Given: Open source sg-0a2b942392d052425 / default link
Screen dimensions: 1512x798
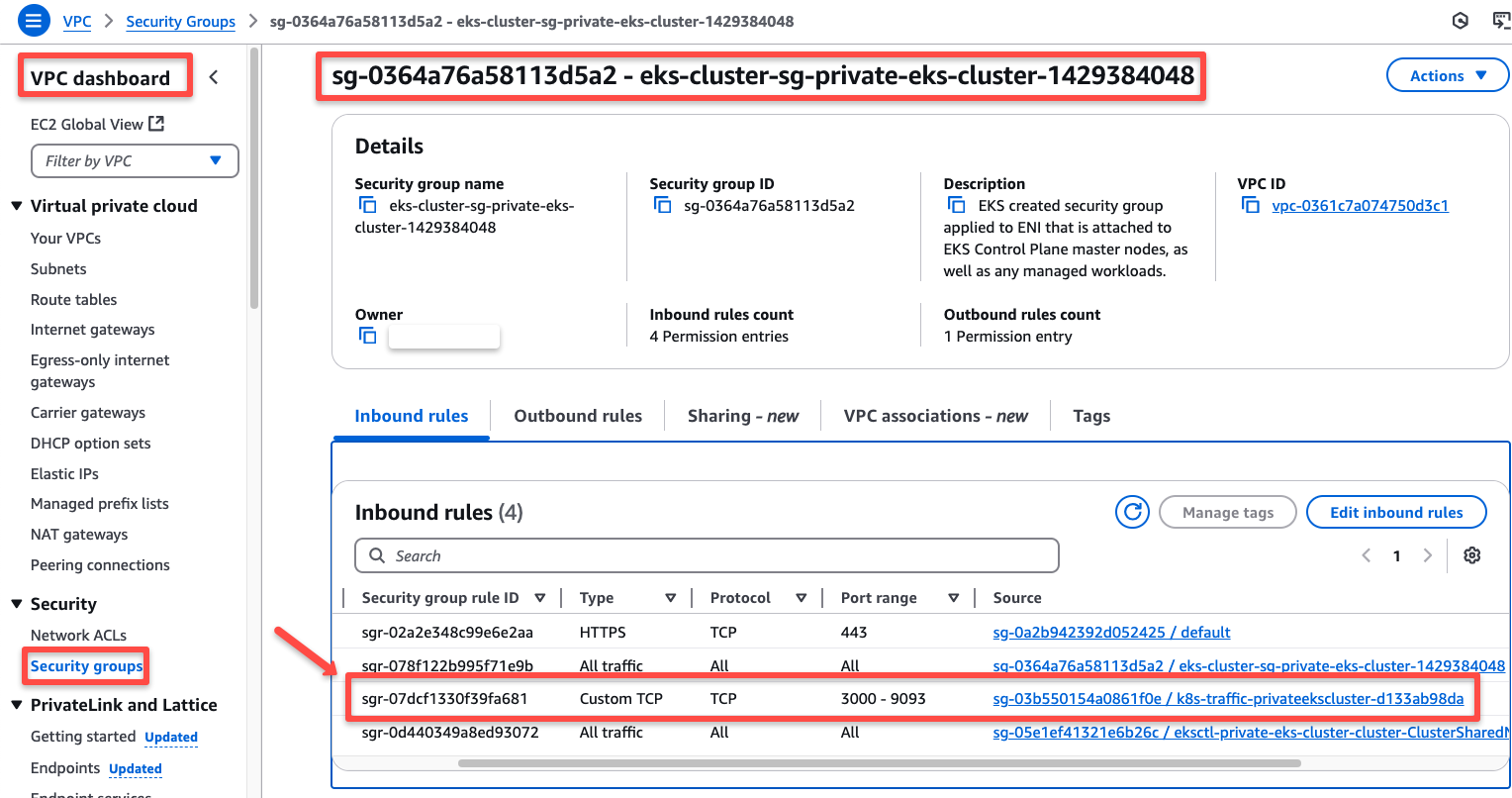Looking at the screenshot, I should pyautogui.click(x=1111, y=632).
